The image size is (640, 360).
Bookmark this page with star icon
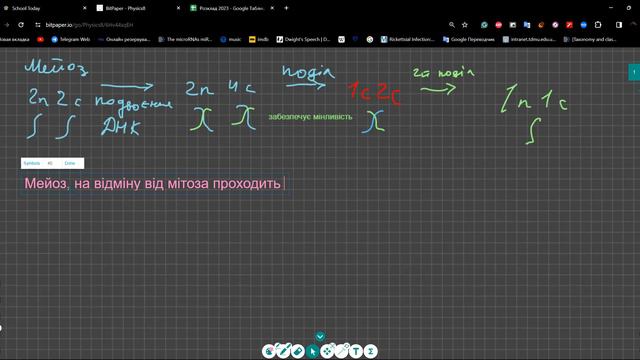pos(464,25)
